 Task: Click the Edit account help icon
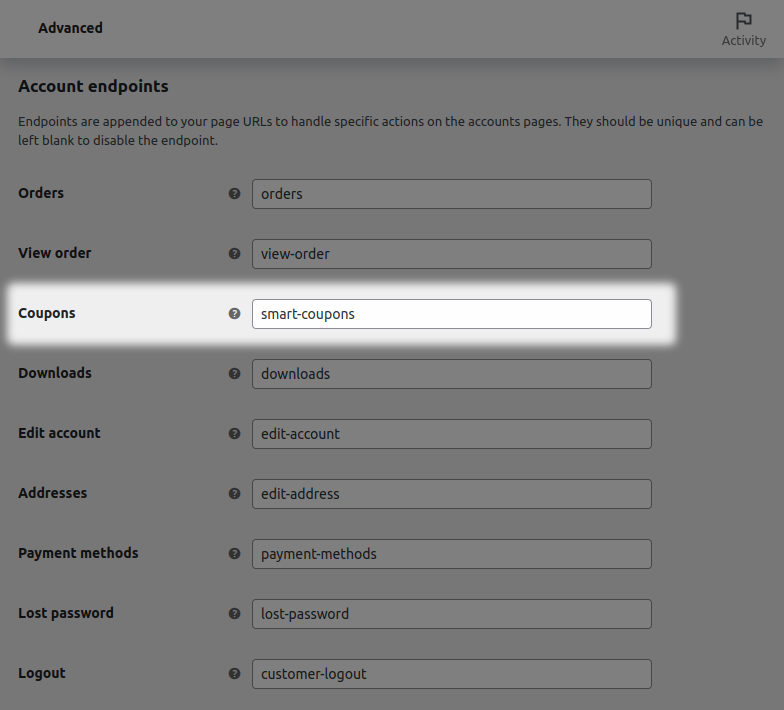[234, 434]
